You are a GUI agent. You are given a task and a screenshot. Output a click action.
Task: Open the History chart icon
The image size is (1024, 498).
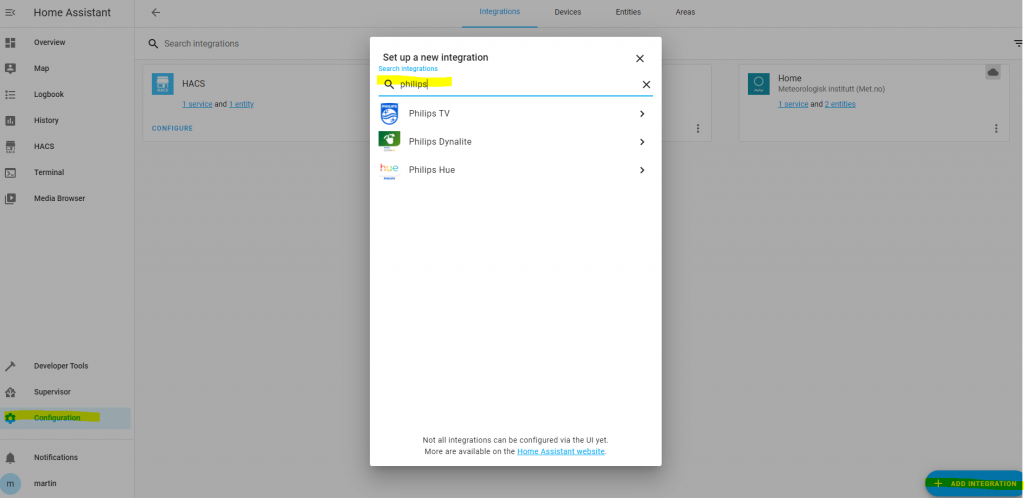(x=10, y=121)
